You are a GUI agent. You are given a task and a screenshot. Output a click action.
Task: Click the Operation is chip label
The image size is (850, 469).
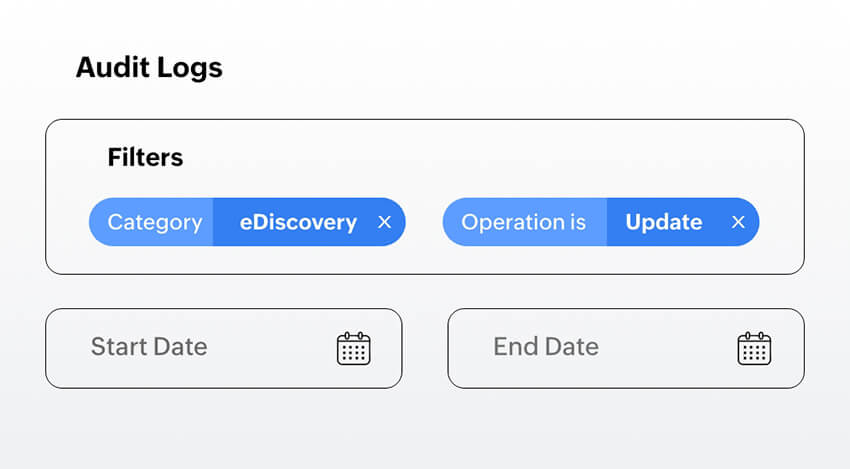(523, 222)
